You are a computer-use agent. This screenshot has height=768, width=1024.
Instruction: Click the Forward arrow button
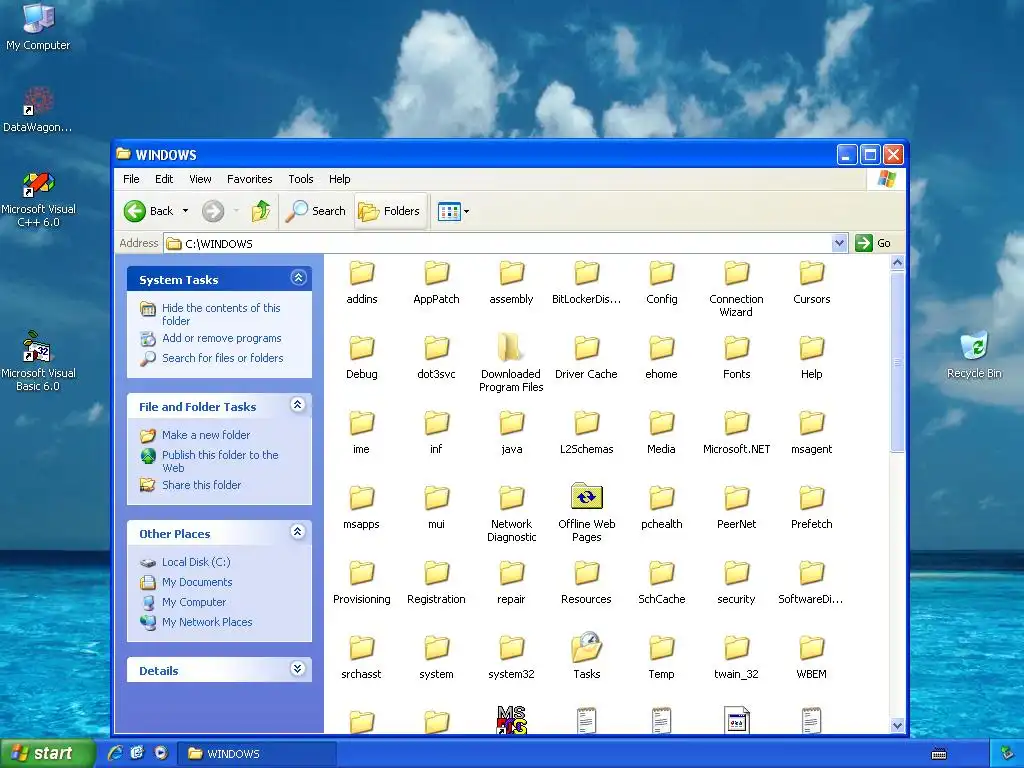pos(213,211)
